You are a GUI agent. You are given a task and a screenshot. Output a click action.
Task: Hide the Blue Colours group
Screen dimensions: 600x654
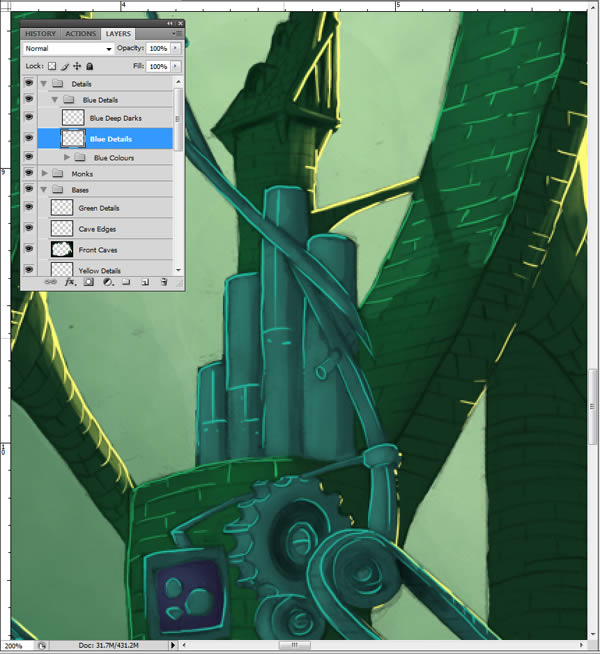coord(29,157)
